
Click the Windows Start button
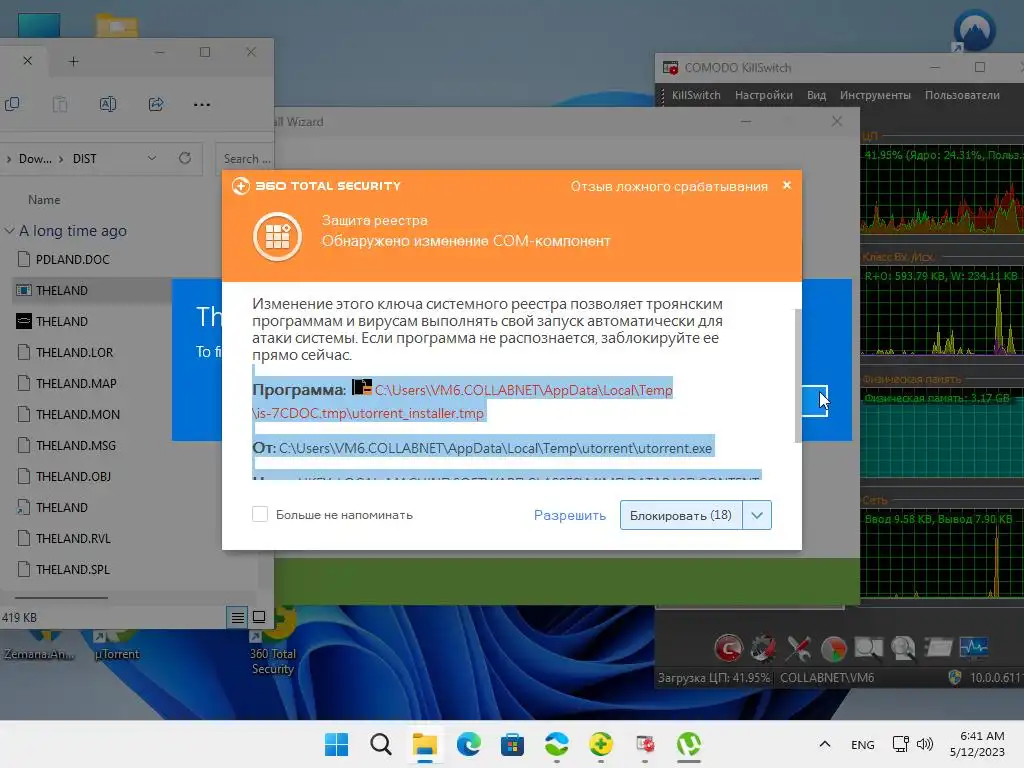coord(337,744)
